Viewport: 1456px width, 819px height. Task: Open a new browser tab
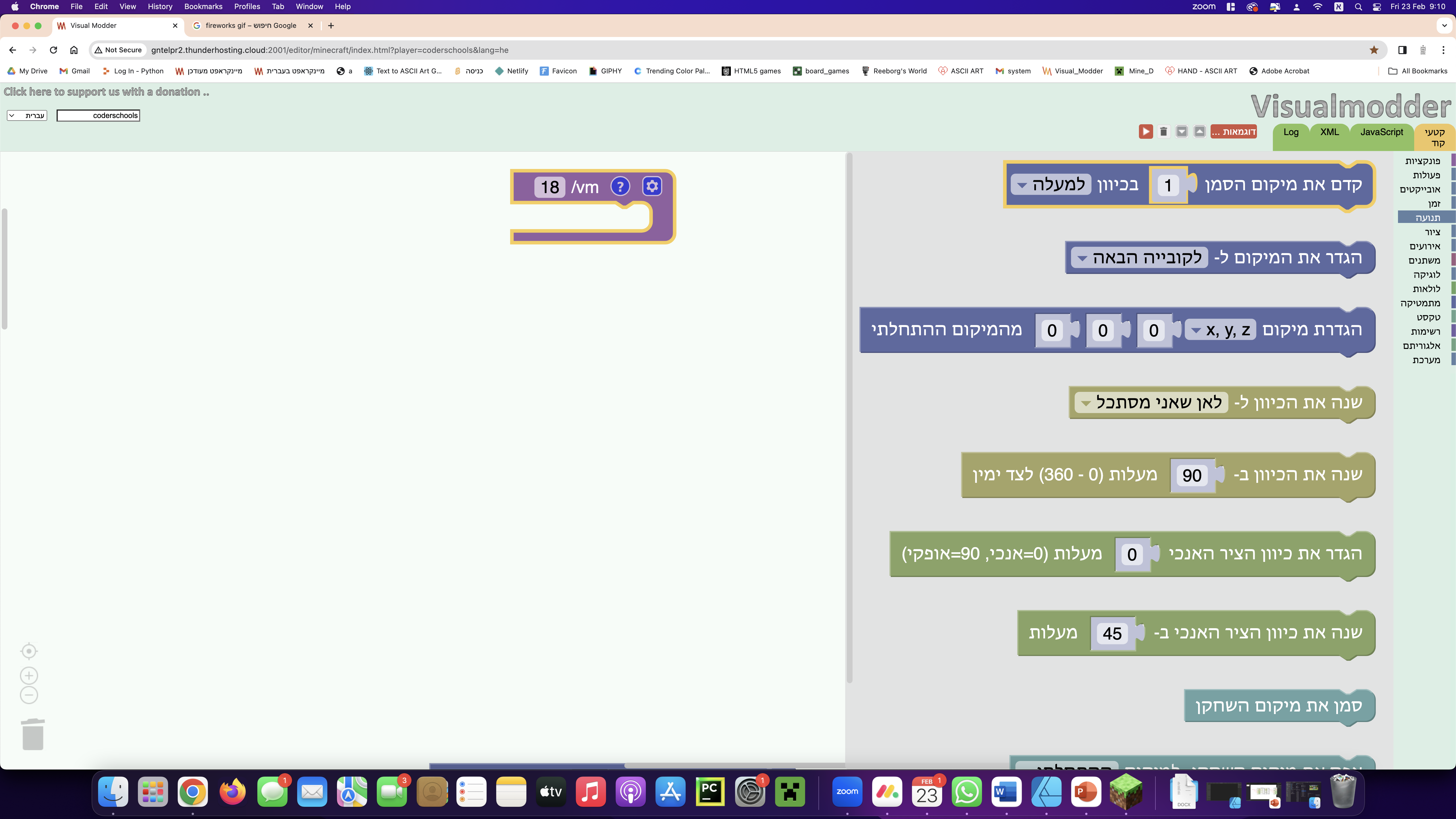(x=331, y=25)
